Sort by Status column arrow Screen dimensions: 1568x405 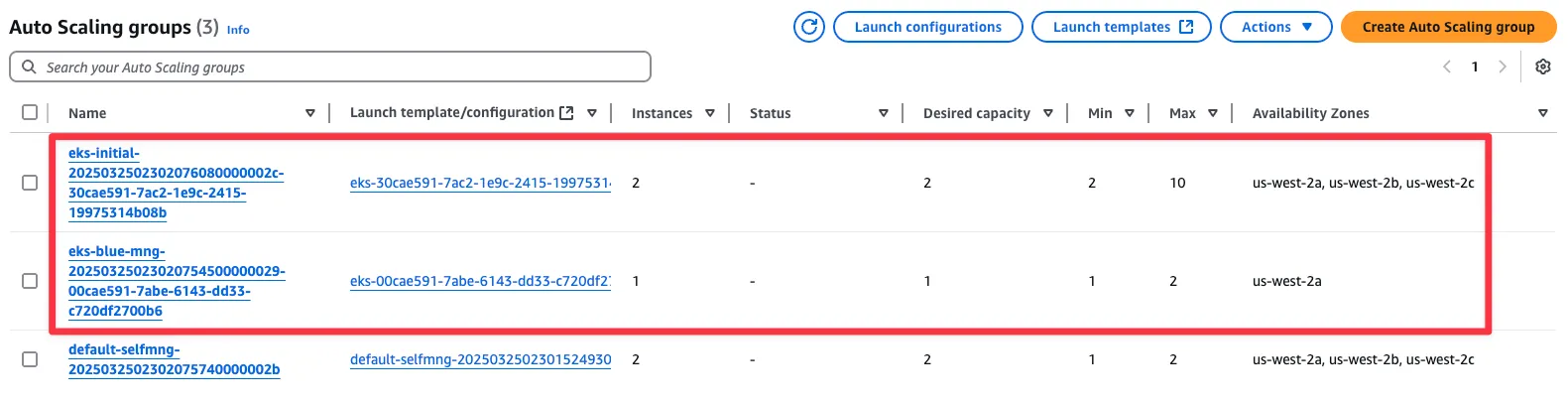(884, 113)
